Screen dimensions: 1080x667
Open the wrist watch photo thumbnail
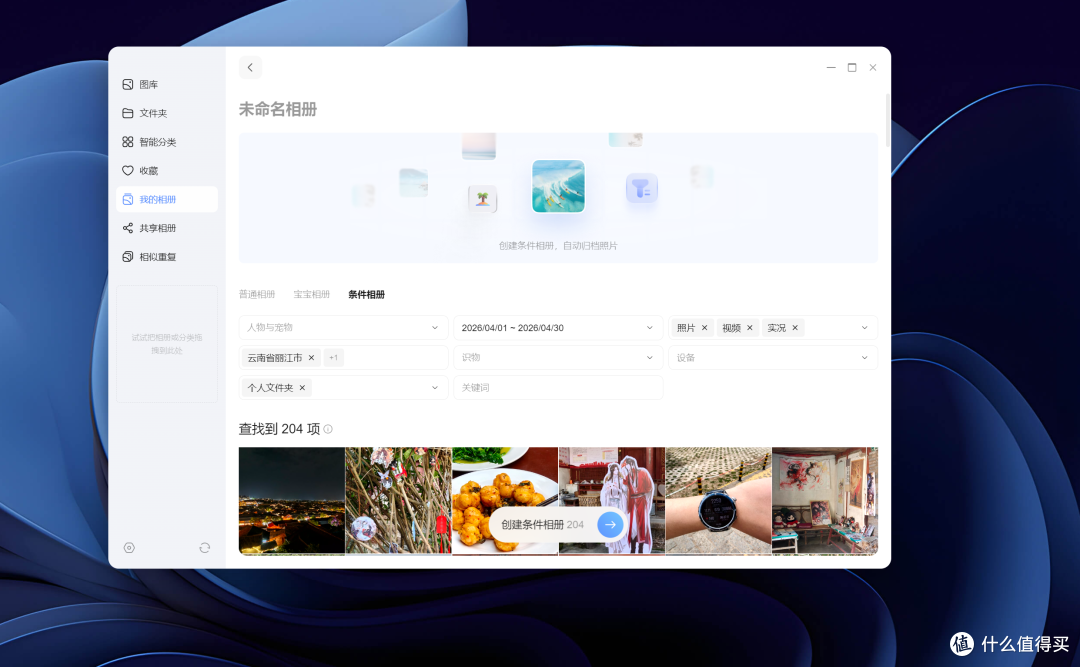pyautogui.click(x=718, y=501)
